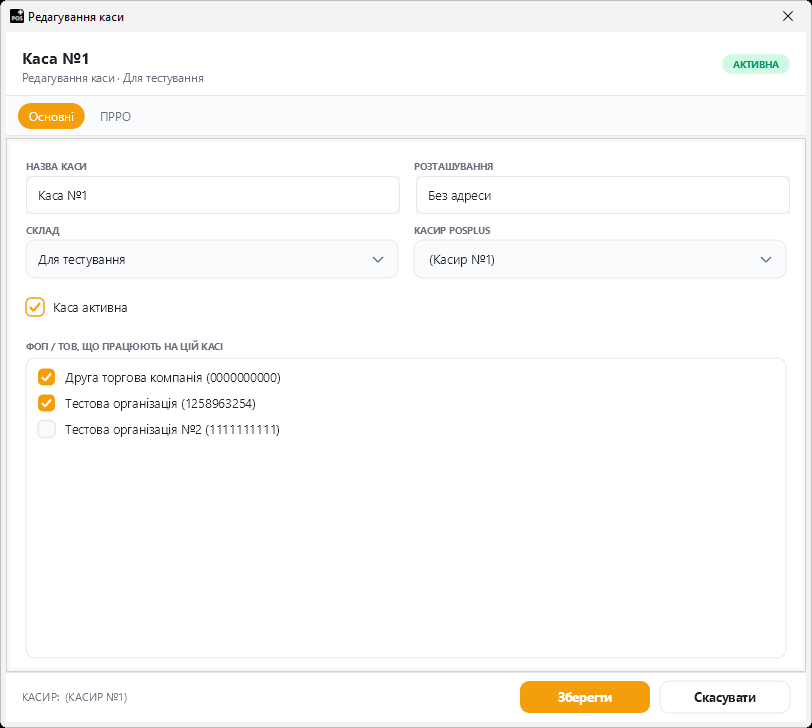The image size is (812, 728).
Task: Close the Редагування каси dialog
Action: 788,16
